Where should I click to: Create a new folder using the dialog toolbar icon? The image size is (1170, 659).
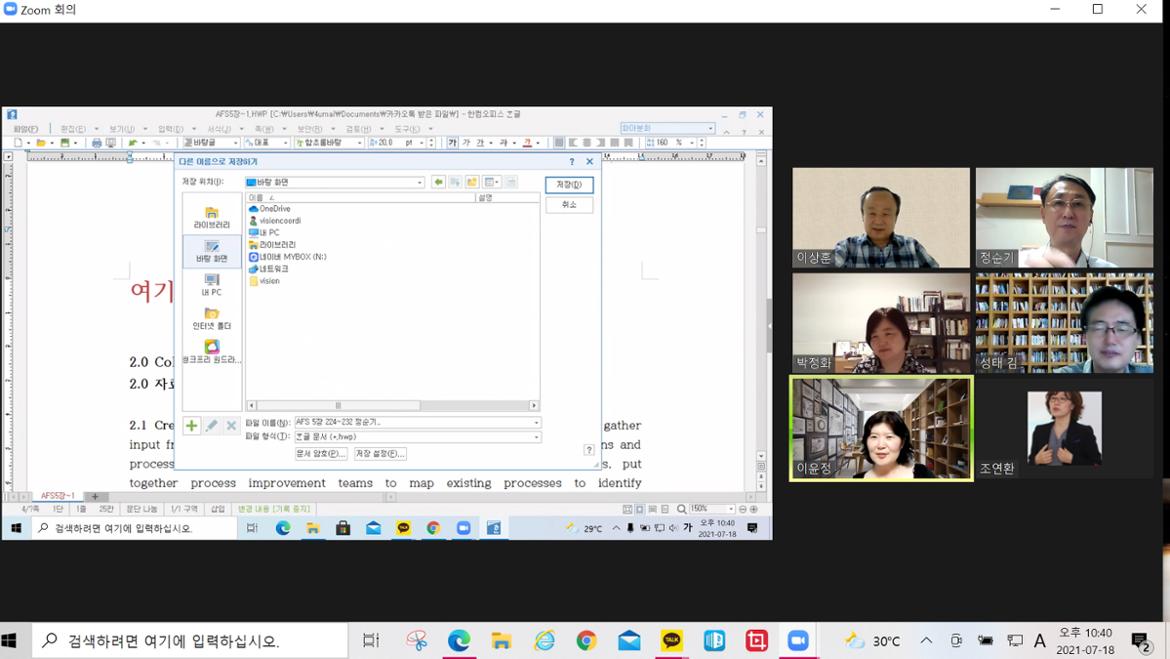pyautogui.click(x=471, y=182)
